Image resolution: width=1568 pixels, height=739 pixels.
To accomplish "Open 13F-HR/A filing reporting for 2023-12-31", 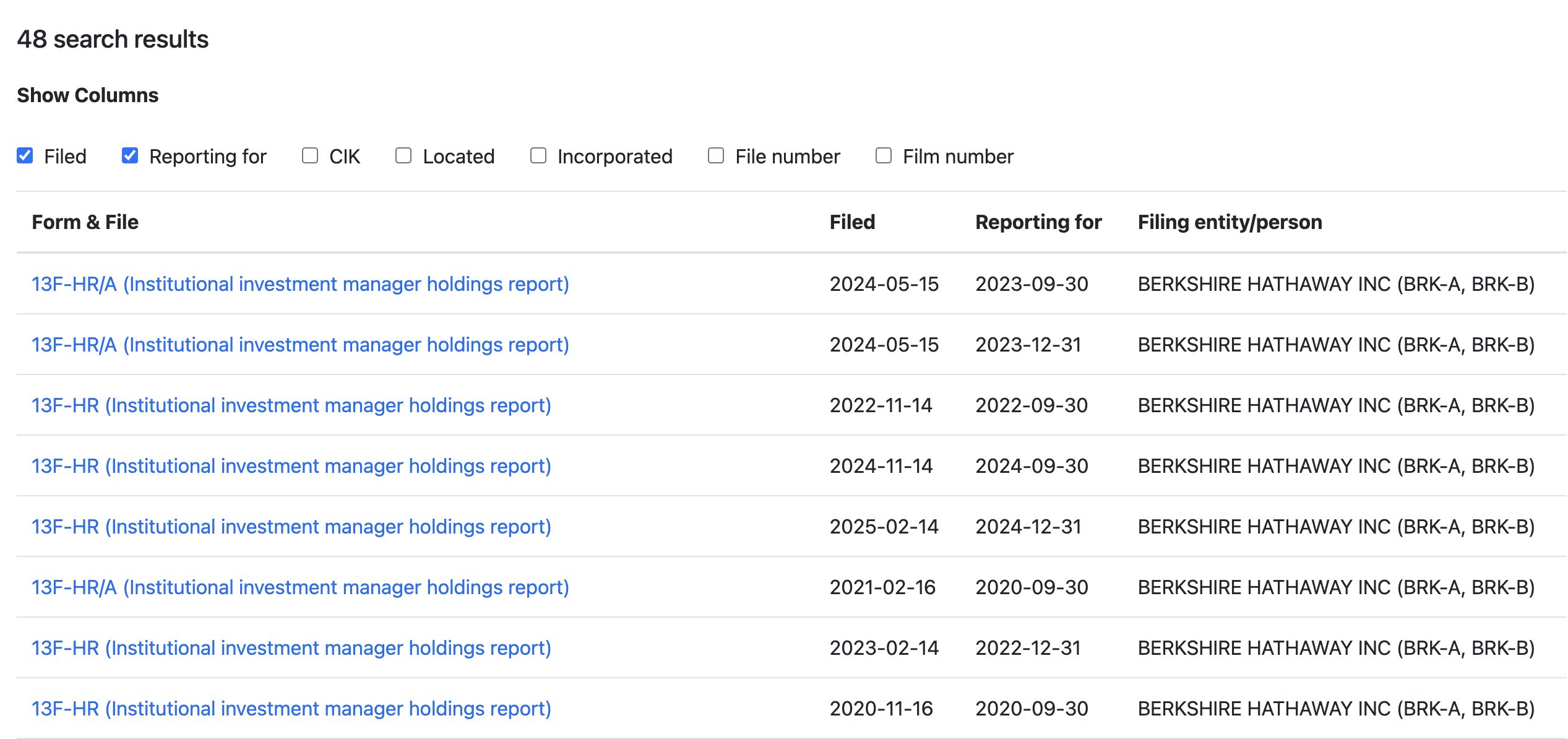I will click(300, 345).
